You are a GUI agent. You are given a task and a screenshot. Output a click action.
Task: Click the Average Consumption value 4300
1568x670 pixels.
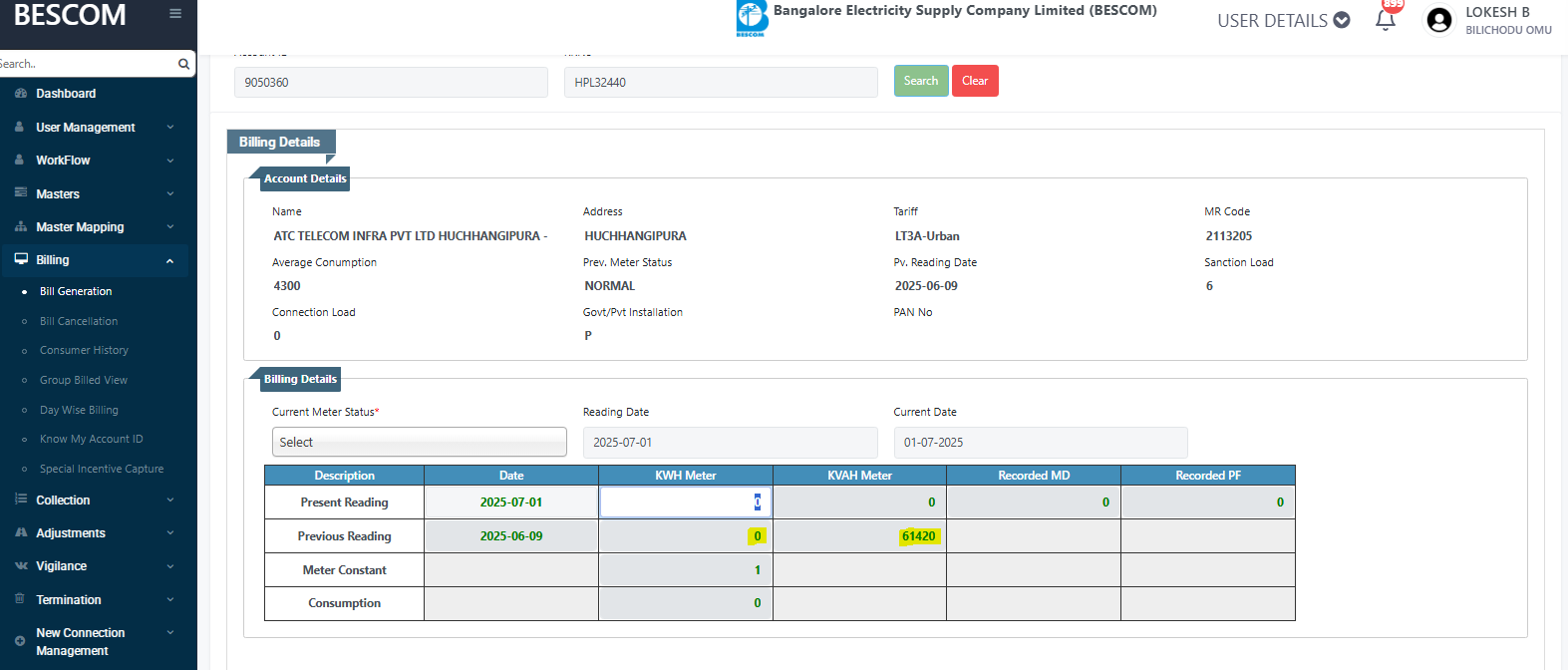tap(287, 286)
